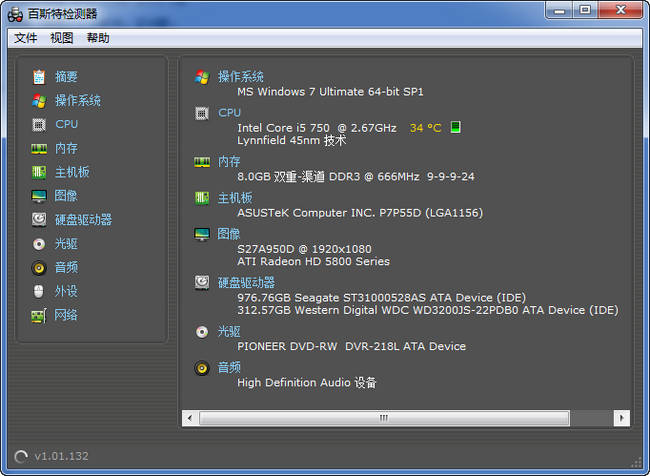Click the horizontal scrollbar right arrow
Image resolution: width=650 pixels, height=476 pixels.
(x=621, y=418)
